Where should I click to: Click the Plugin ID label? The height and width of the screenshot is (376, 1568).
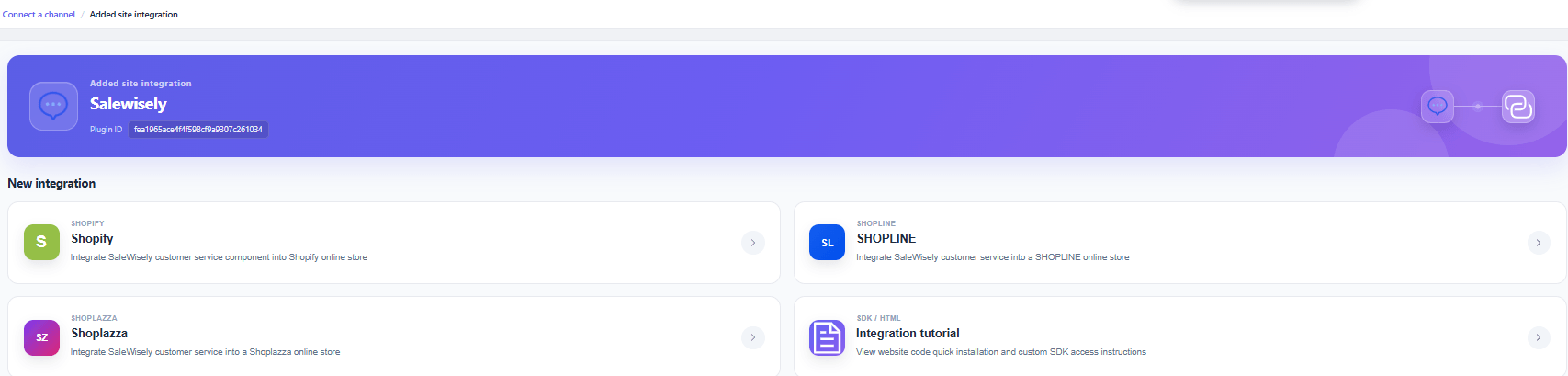(x=106, y=130)
